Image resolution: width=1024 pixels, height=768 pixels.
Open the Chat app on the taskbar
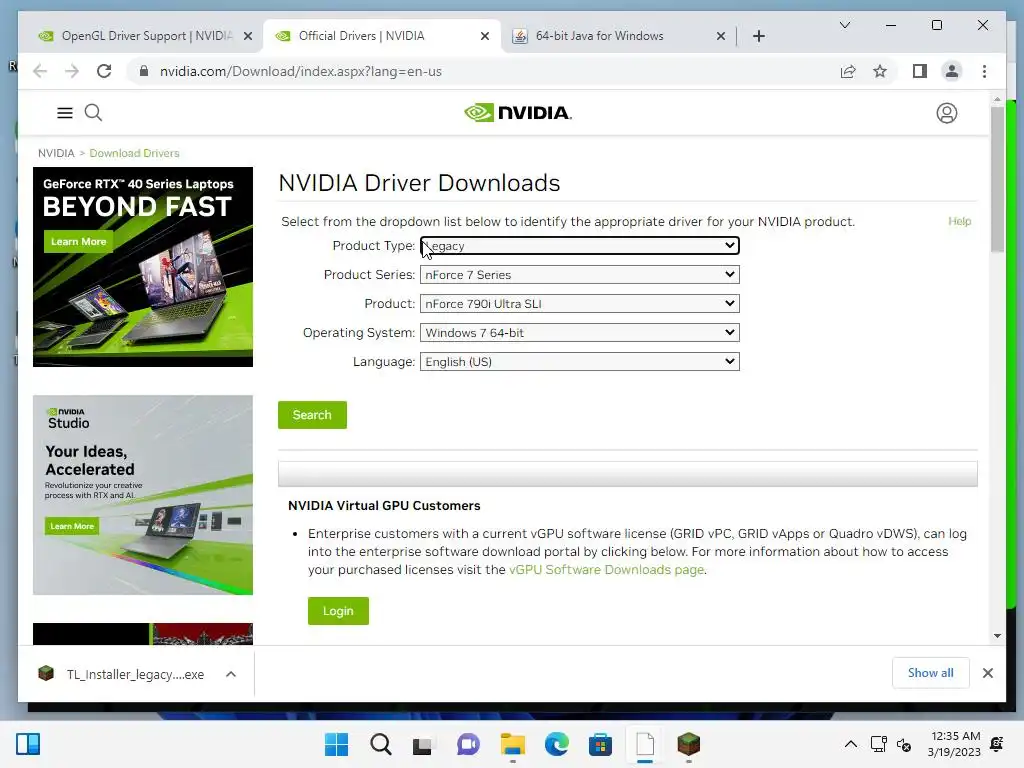[x=468, y=744]
